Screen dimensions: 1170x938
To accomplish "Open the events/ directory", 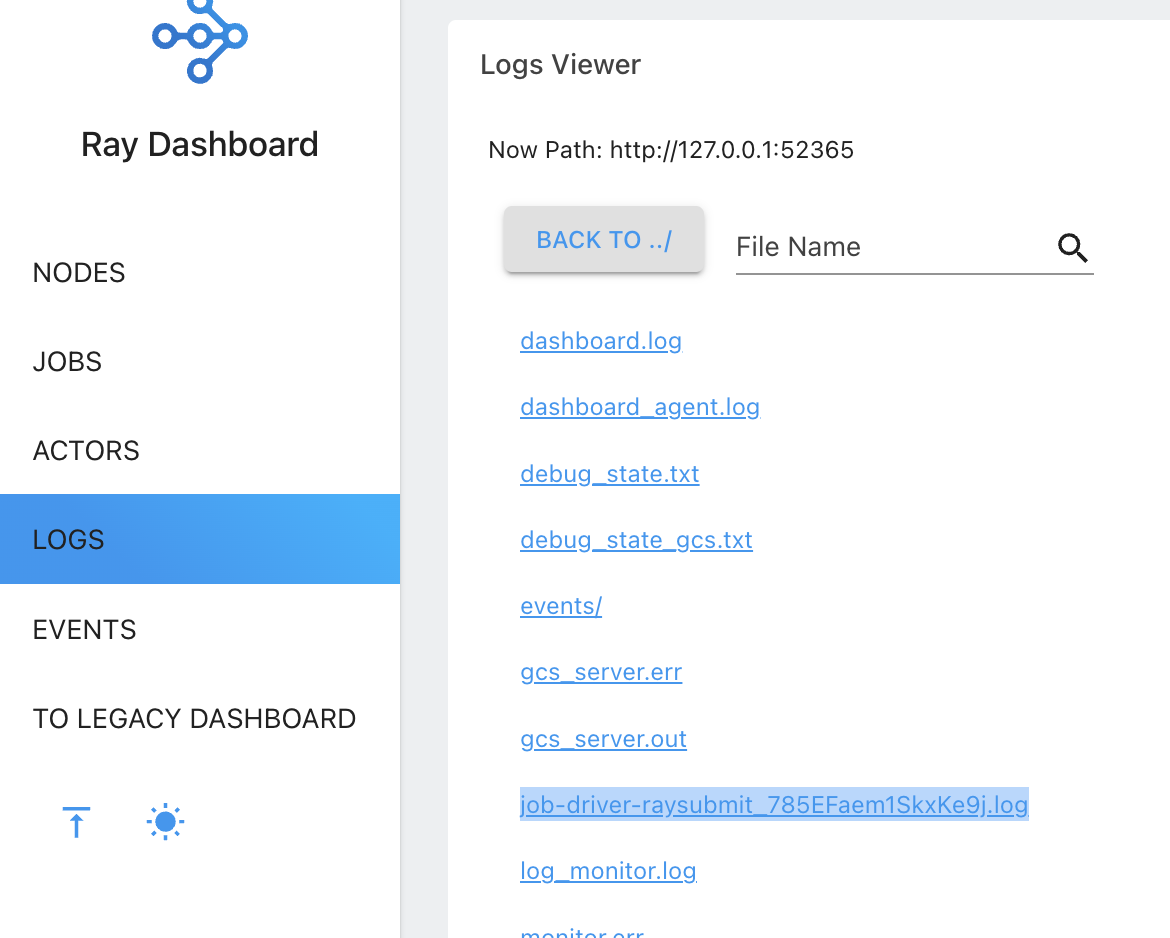I will [x=560, y=606].
